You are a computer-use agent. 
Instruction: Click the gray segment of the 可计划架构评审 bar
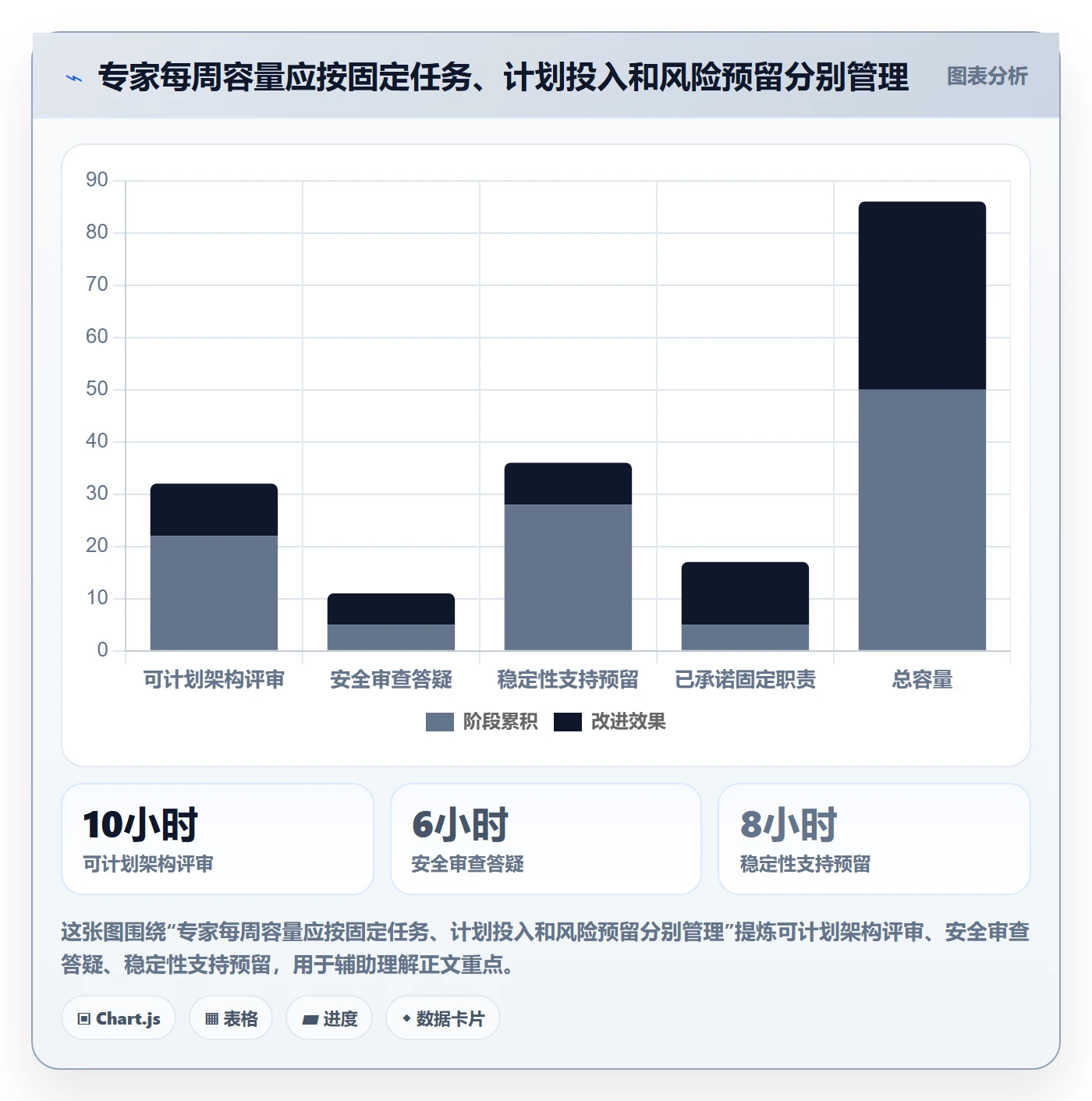coord(214,593)
